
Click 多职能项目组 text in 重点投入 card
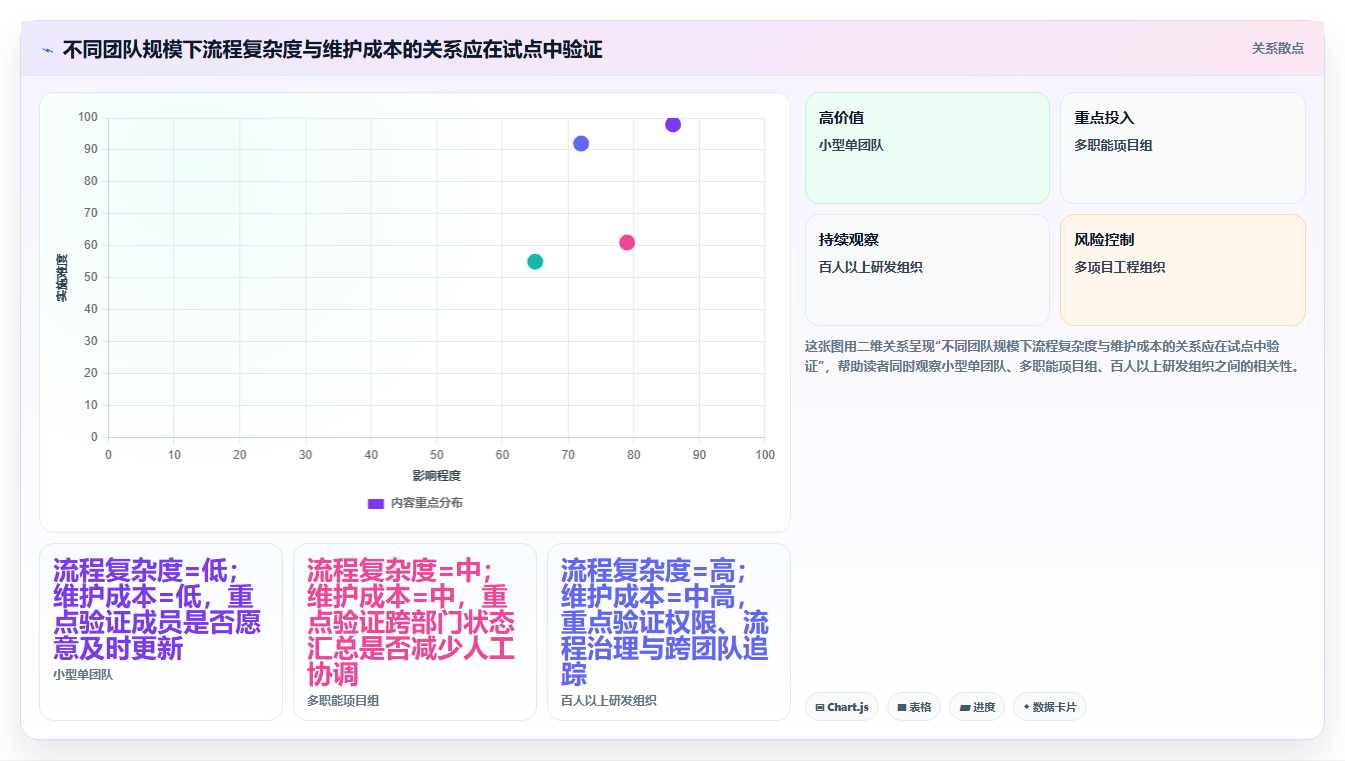pos(1113,145)
